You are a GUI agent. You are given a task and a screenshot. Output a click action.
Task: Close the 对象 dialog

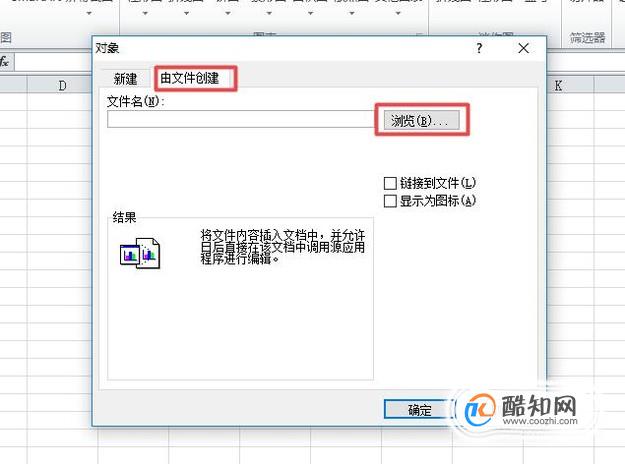coord(523,49)
